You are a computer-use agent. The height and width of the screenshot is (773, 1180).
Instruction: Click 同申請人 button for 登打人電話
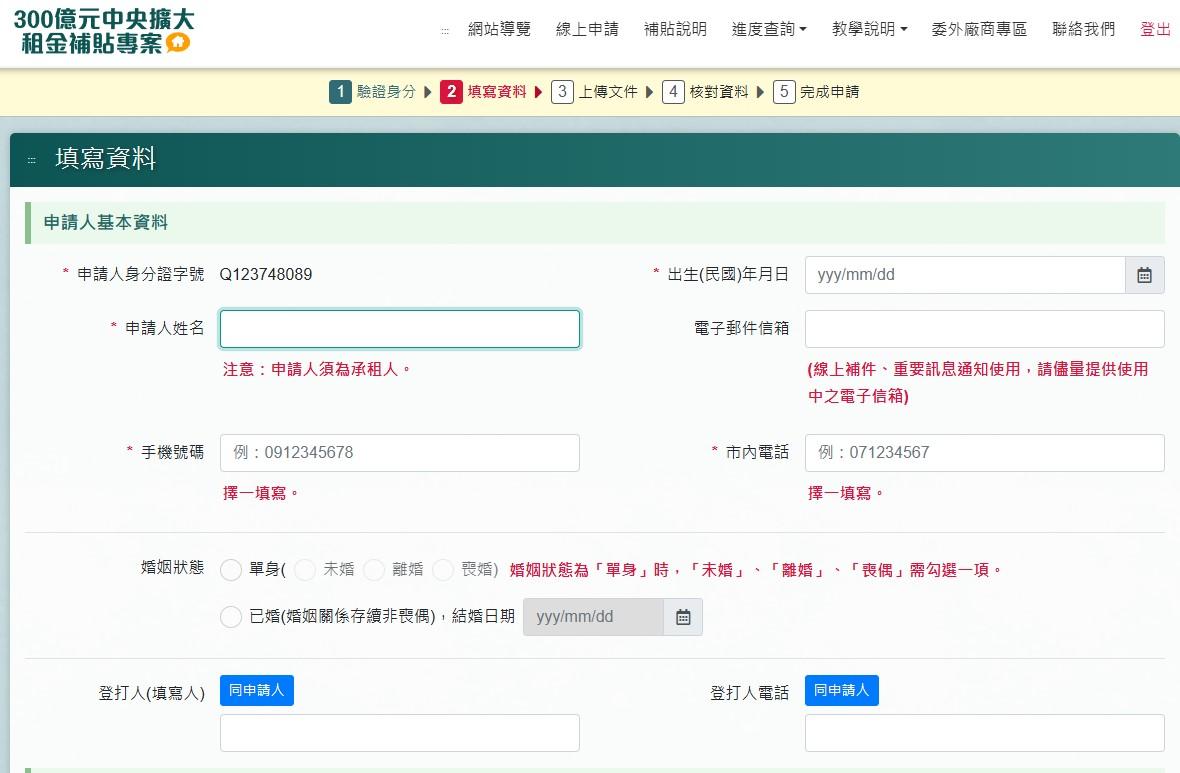(841, 690)
